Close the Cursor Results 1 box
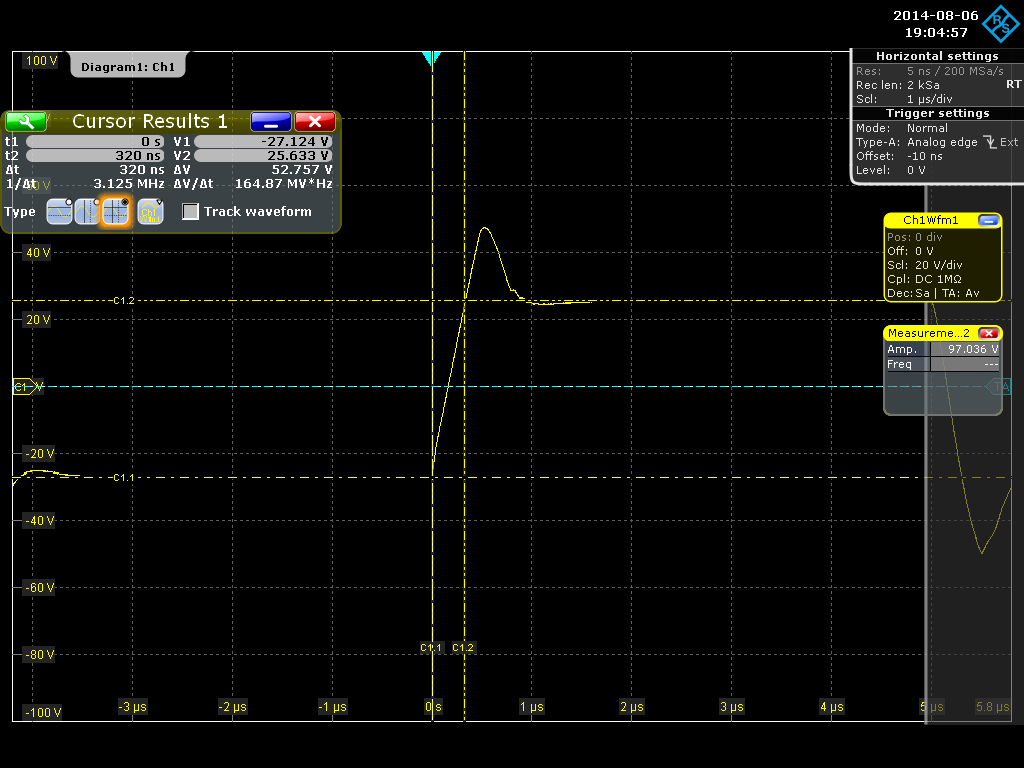1024x768 pixels. (x=315, y=121)
